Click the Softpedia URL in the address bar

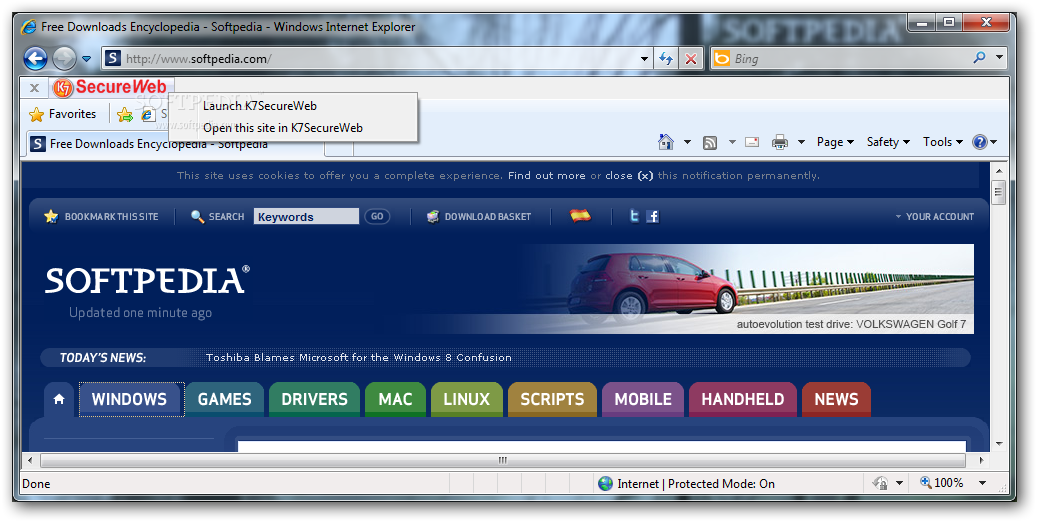[x=198, y=59]
